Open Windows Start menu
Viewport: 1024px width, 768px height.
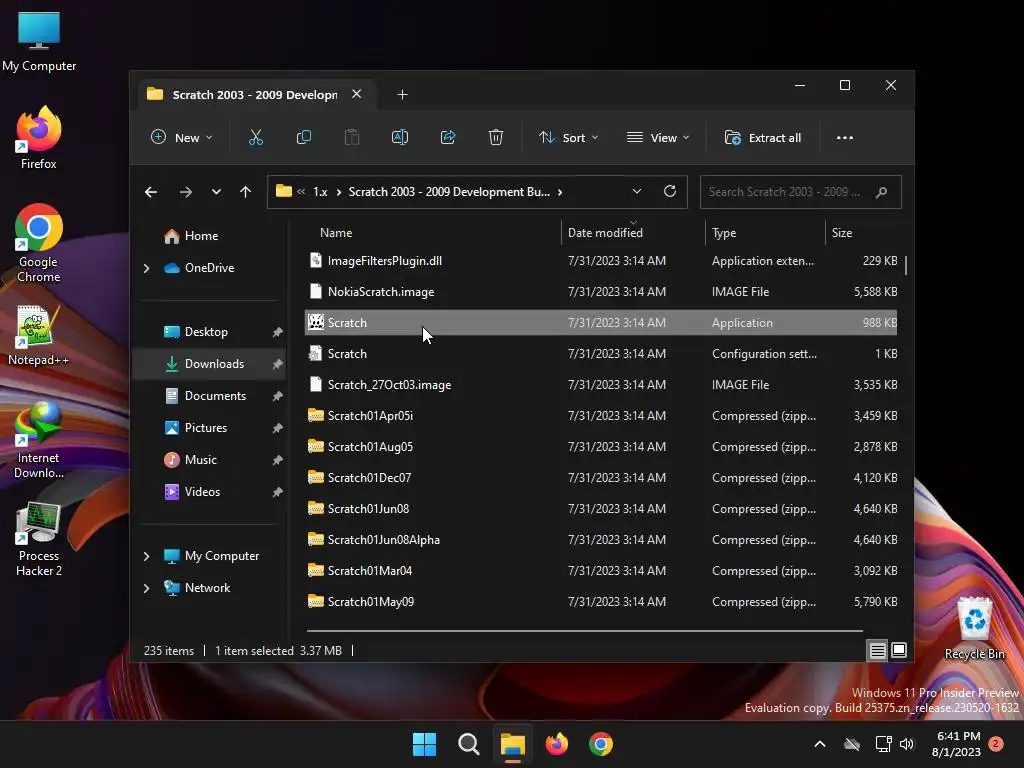tap(424, 744)
